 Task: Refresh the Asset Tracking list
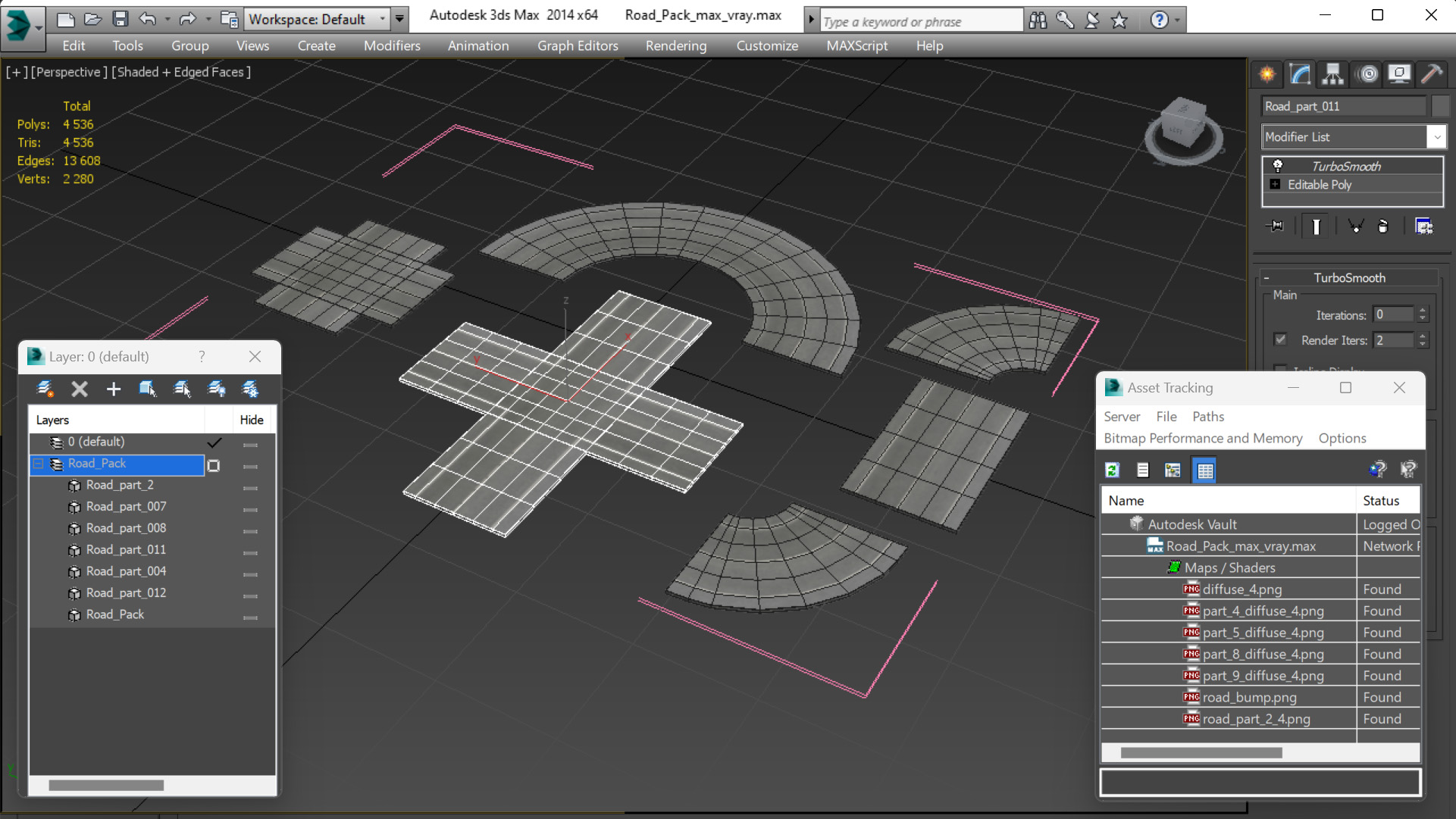pos(1112,470)
